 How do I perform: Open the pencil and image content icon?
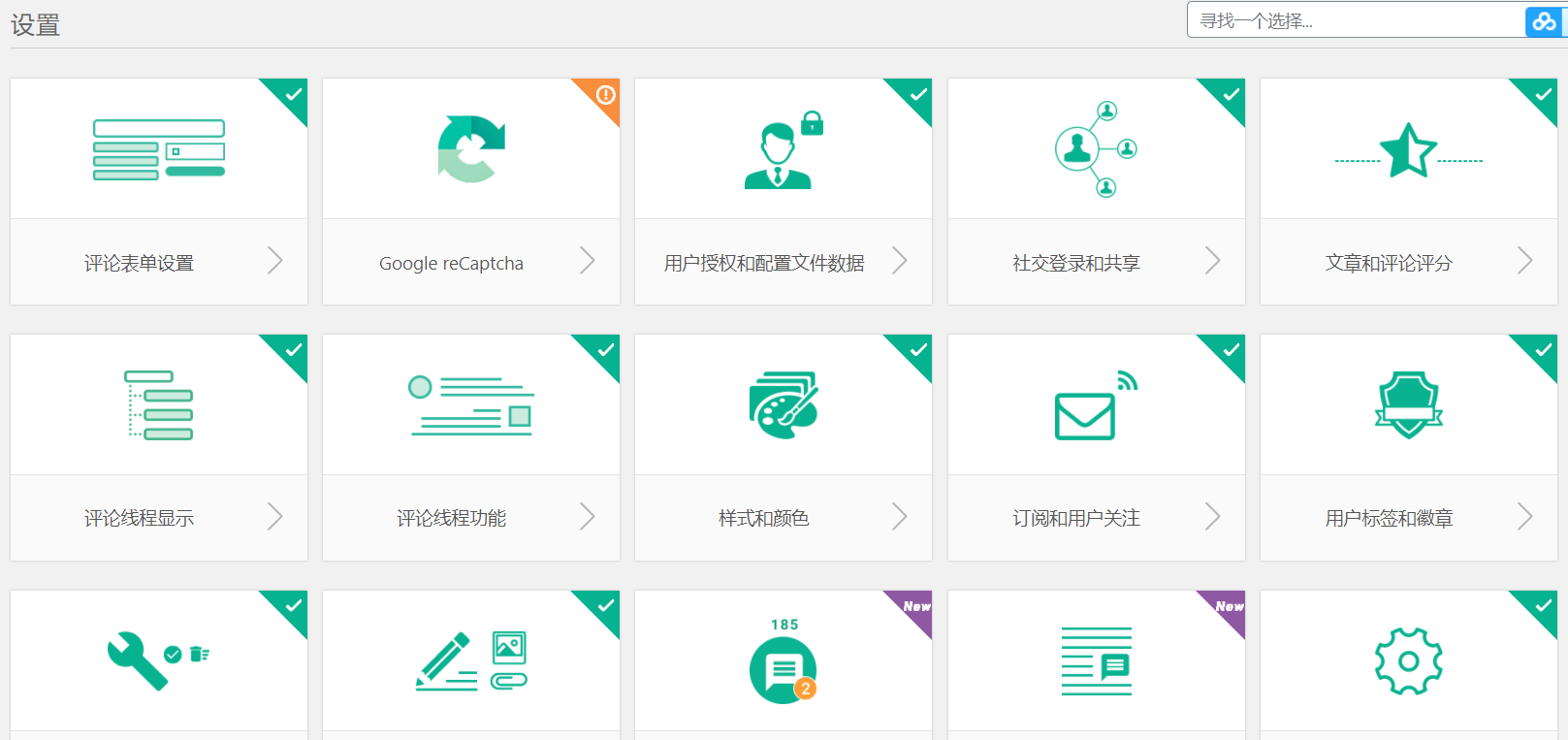point(471,660)
